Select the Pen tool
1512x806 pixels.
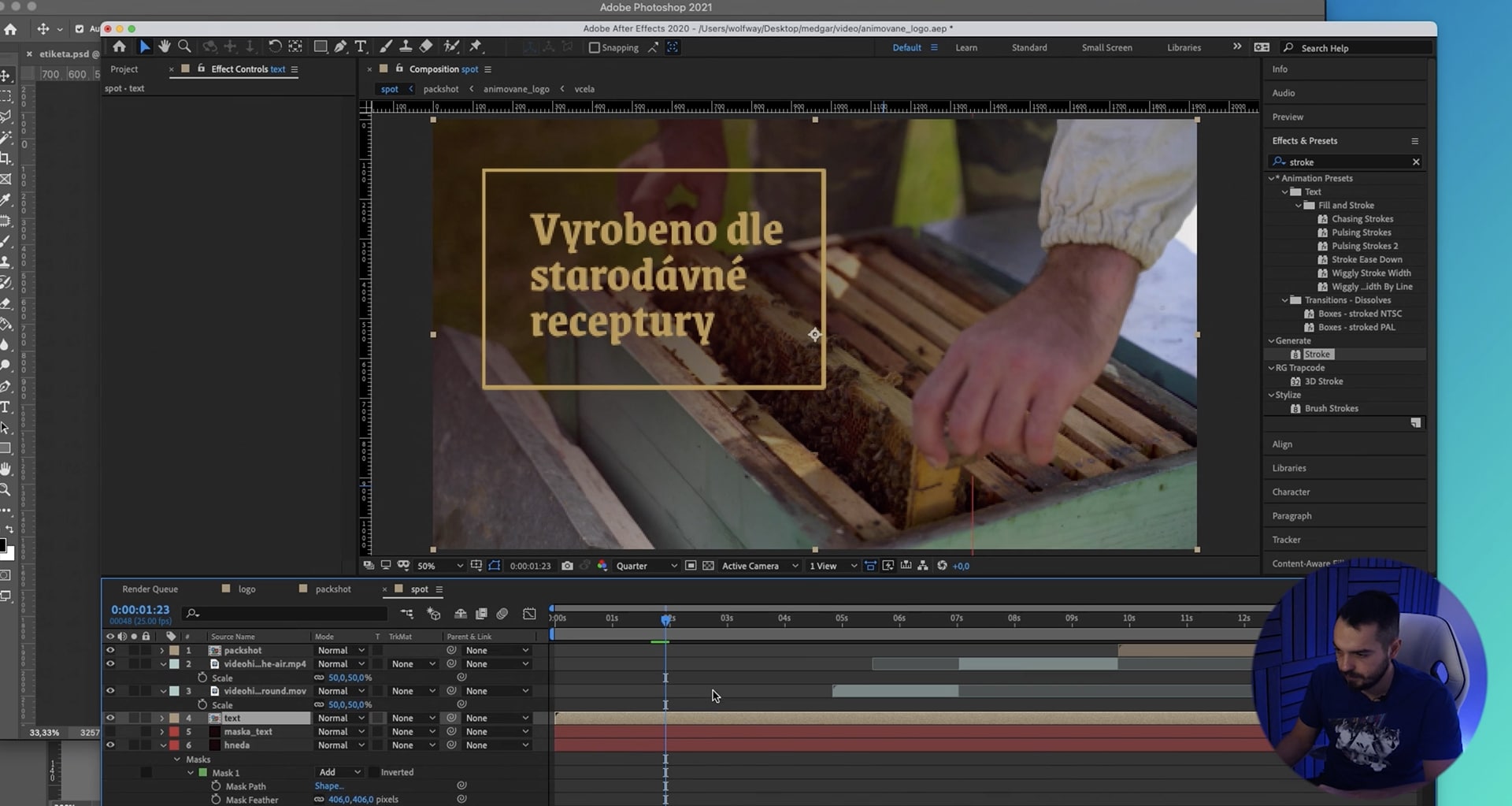coord(340,46)
